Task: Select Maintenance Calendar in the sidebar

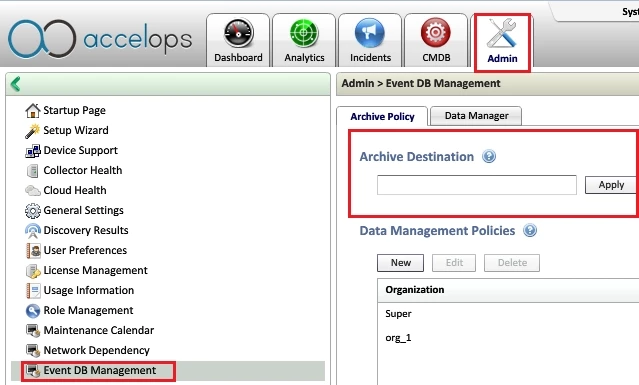Action: pyautogui.click(x=99, y=330)
